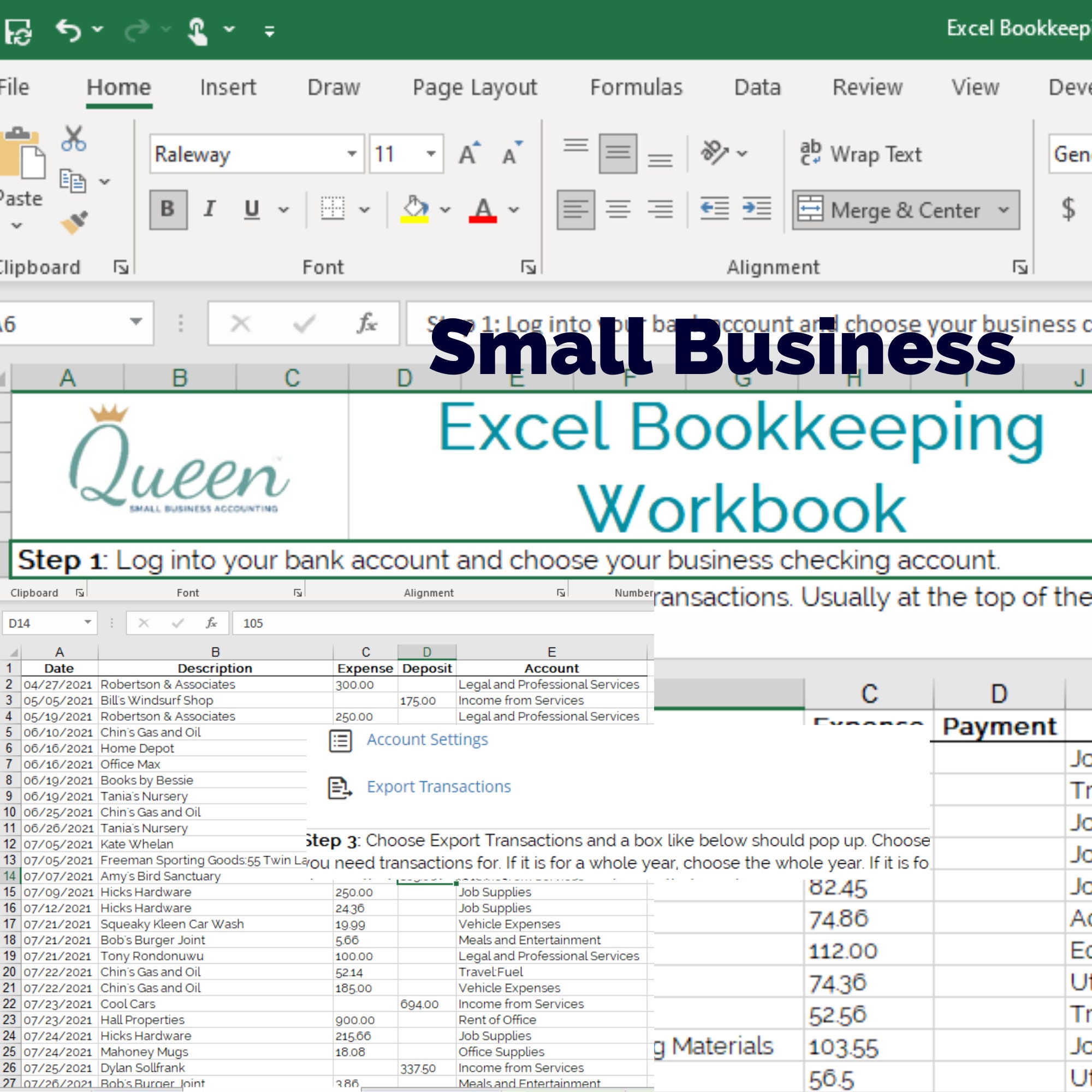1092x1092 pixels.
Task: Open the Insert ribbon tab
Action: coord(228,87)
